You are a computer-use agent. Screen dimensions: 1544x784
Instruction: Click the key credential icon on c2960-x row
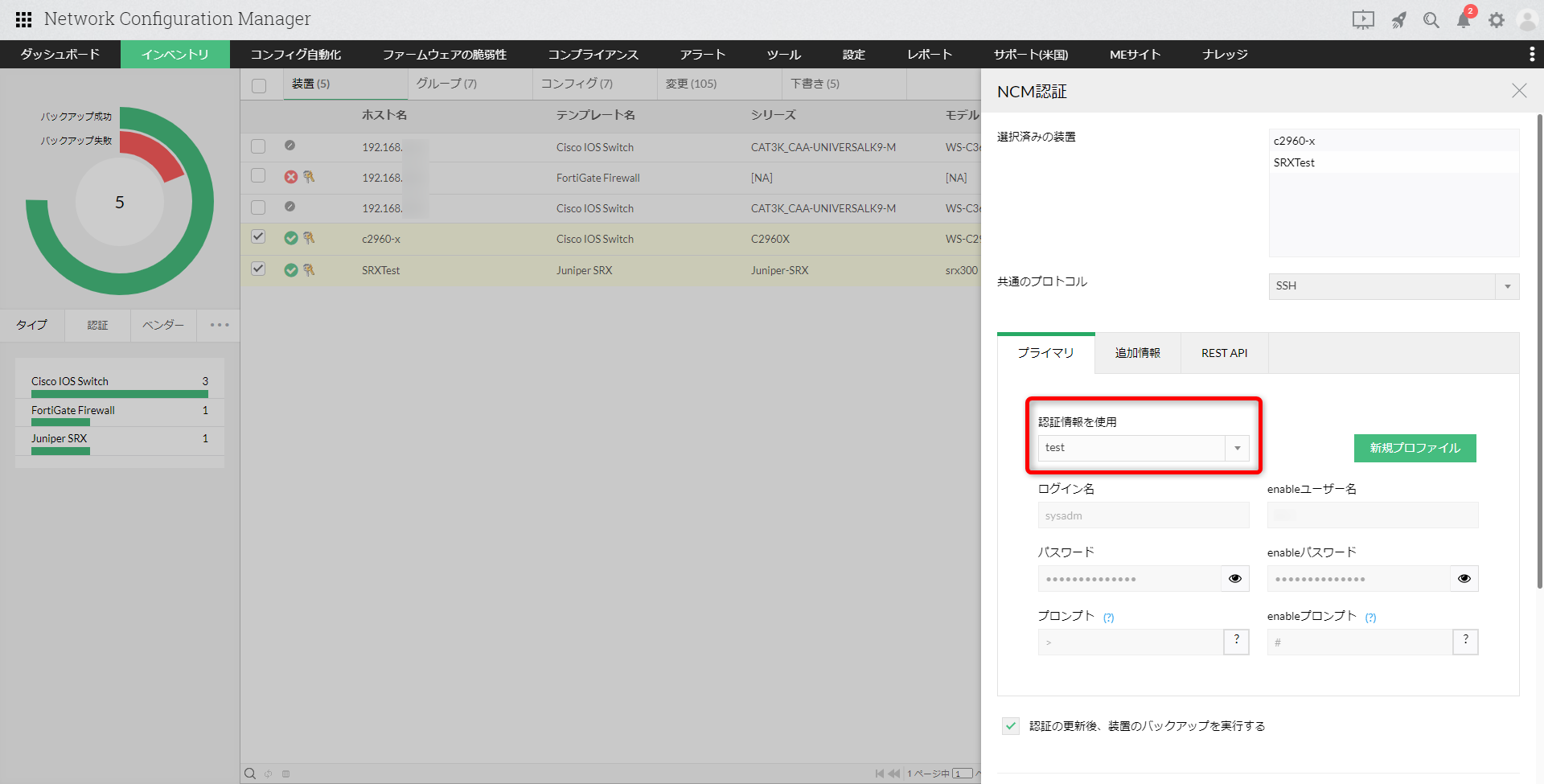(309, 238)
